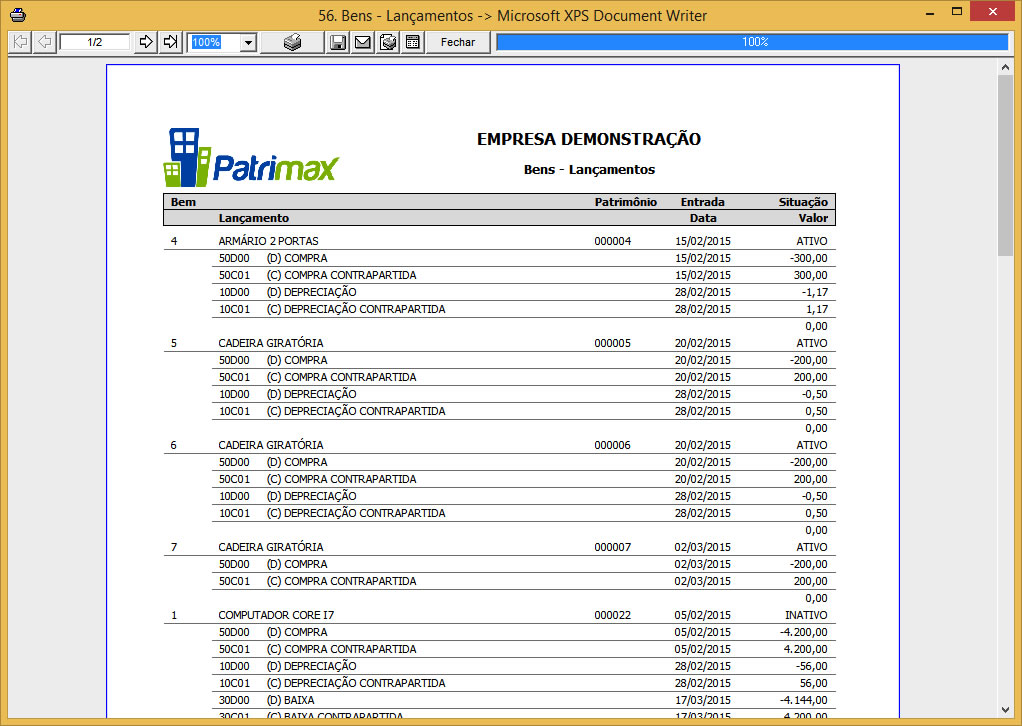Click CADEIRA GIRATÓRIA for bem 5

tap(270, 343)
